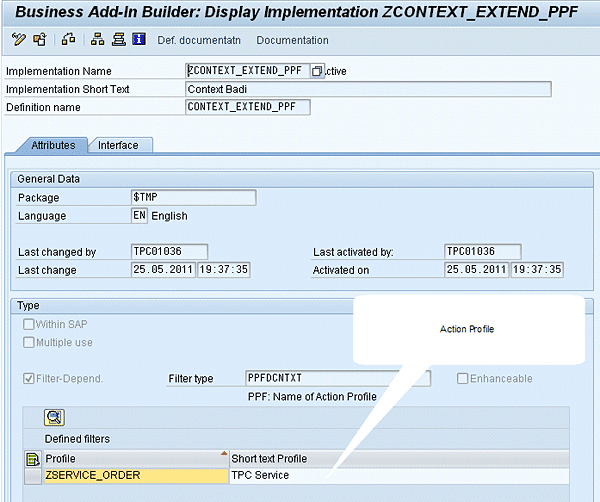This screenshot has width=600, height=502.
Task: Select the ZSERVICE_ORDER profile cell
Action: coord(135,475)
